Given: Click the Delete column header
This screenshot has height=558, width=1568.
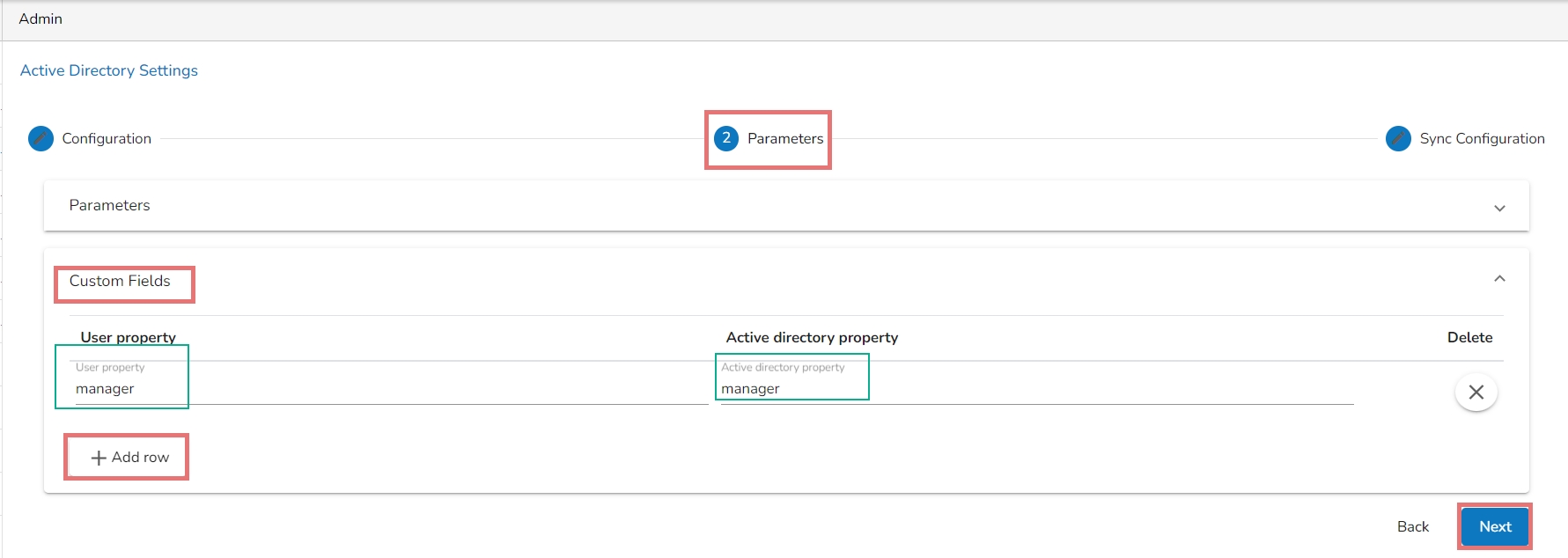Looking at the screenshot, I should (1469, 338).
